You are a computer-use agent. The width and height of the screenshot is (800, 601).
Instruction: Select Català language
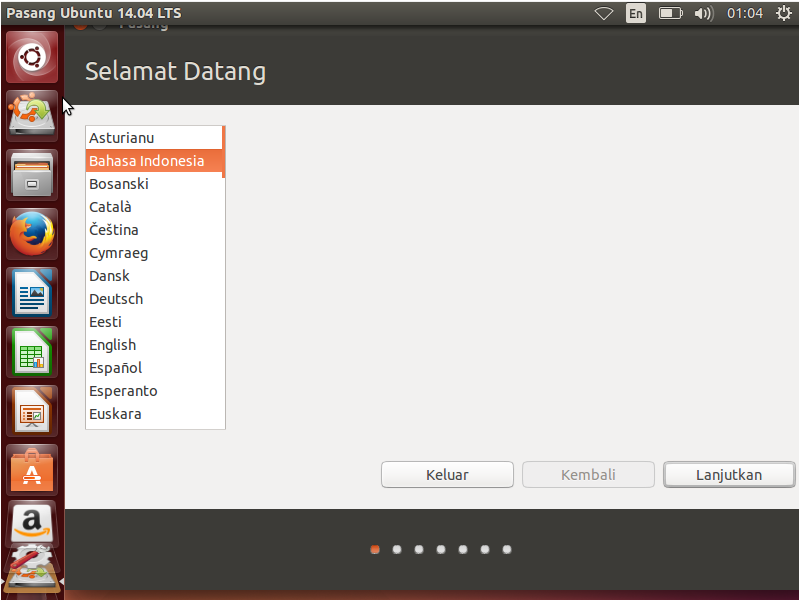click(154, 207)
